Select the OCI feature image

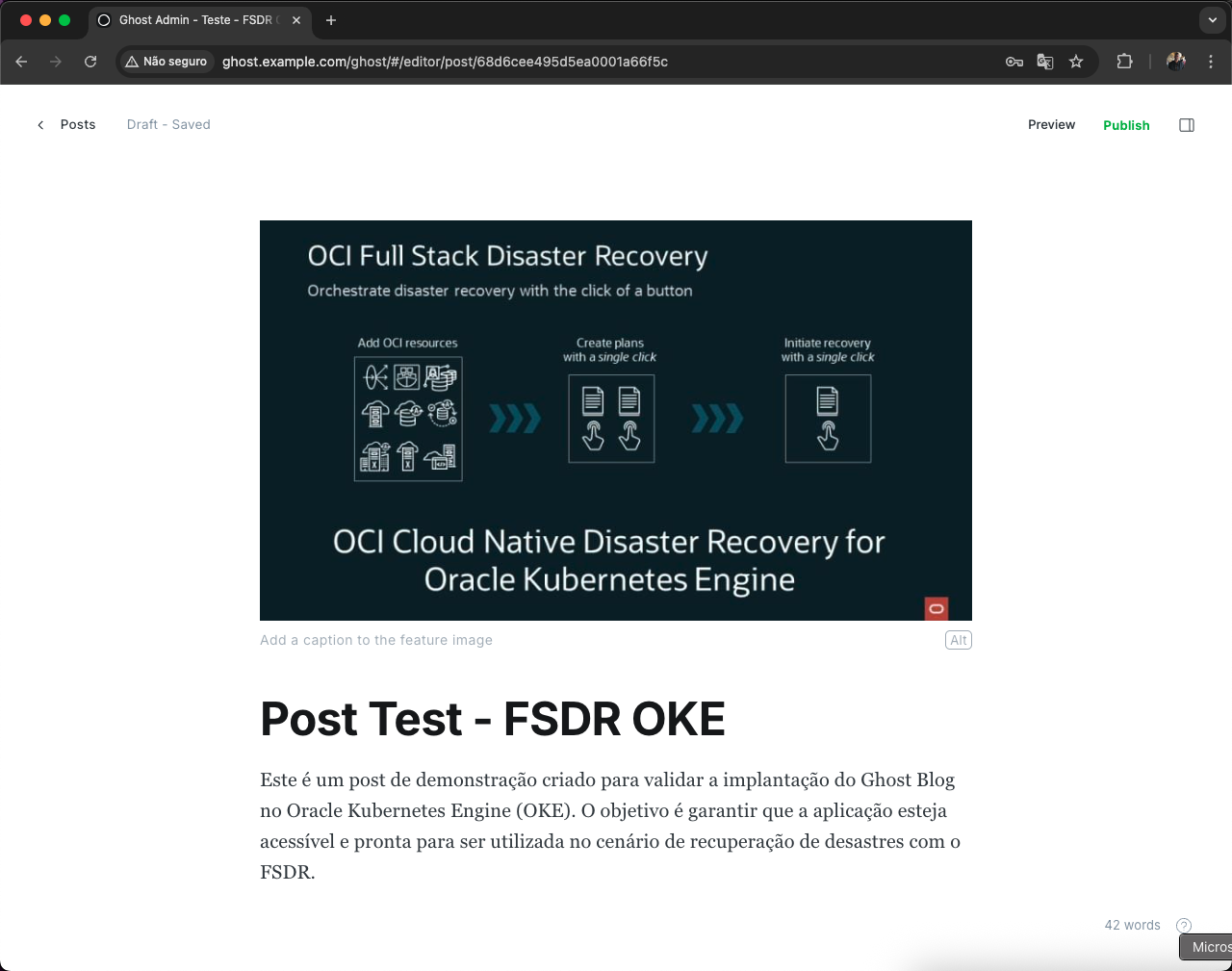[616, 421]
